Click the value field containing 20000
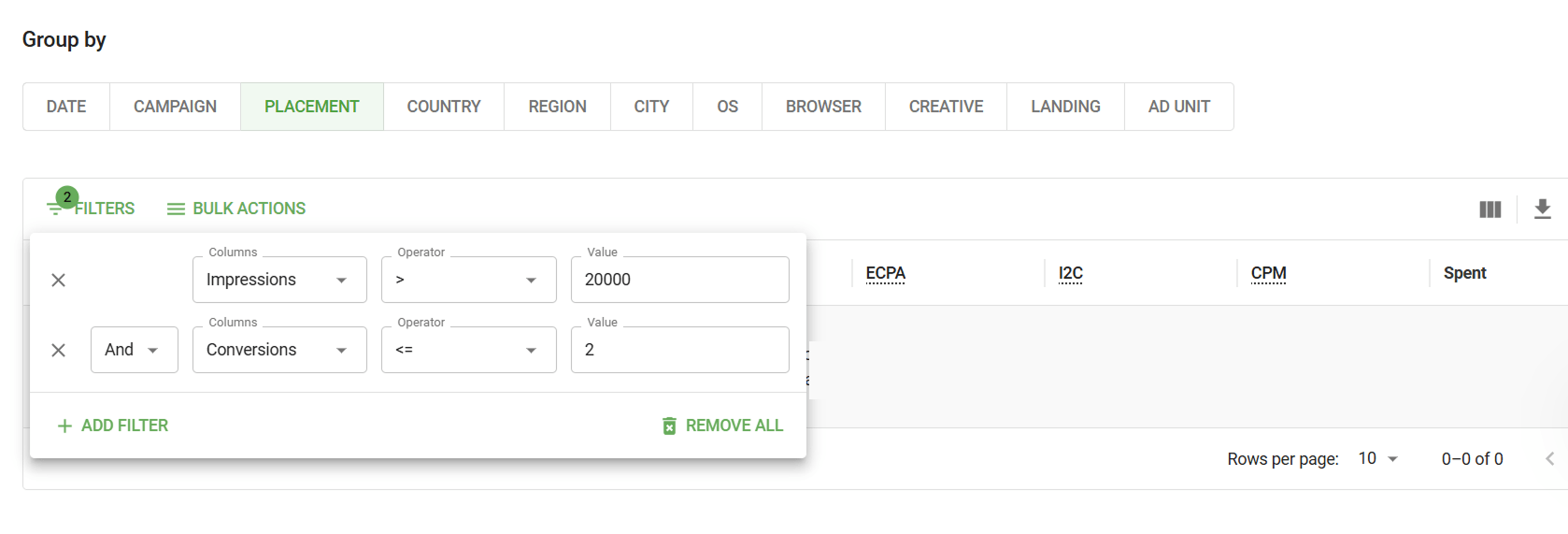The image size is (1568, 534). (679, 280)
